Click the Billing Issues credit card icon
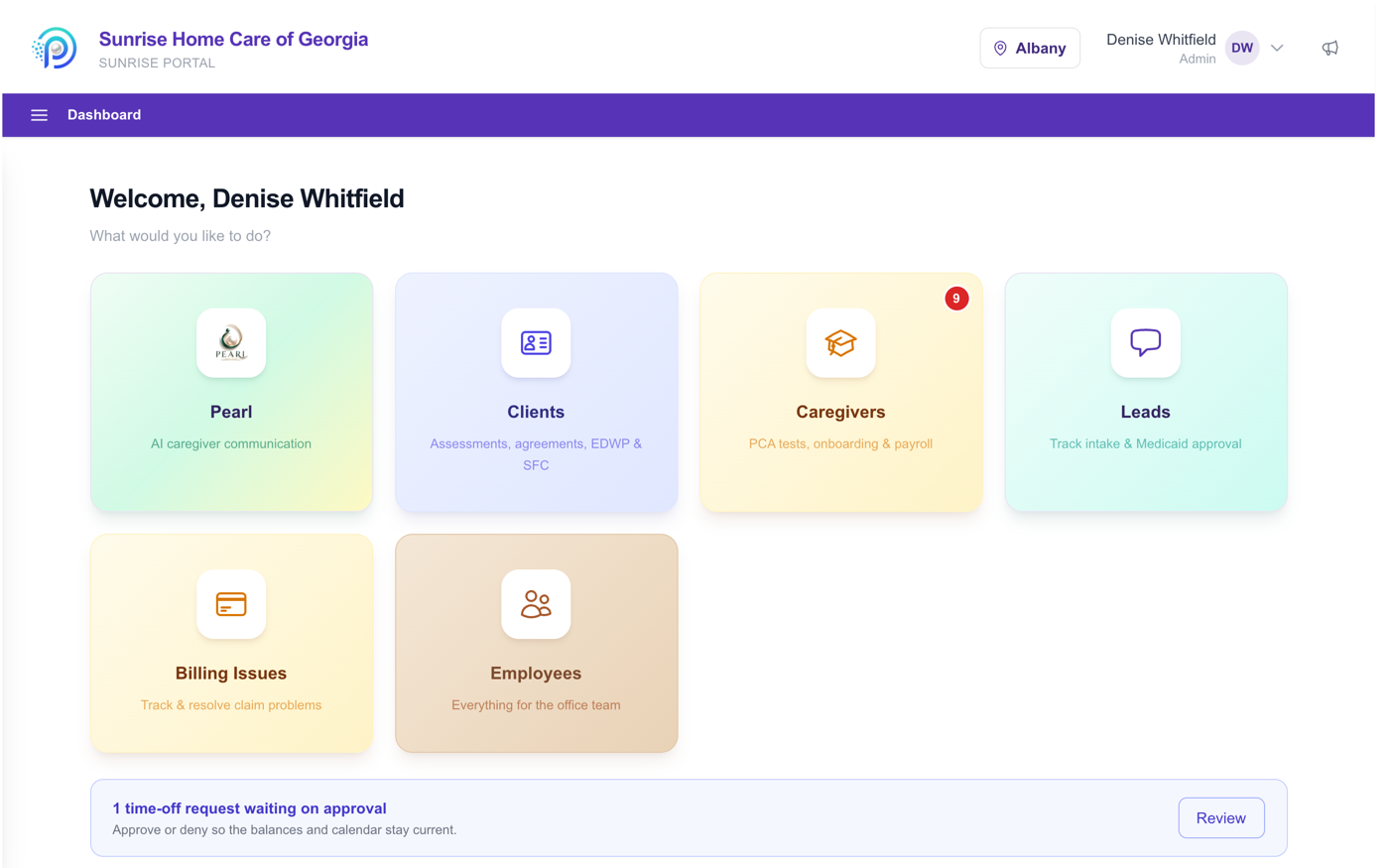This screenshot has width=1389, height=868. click(231, 604)
